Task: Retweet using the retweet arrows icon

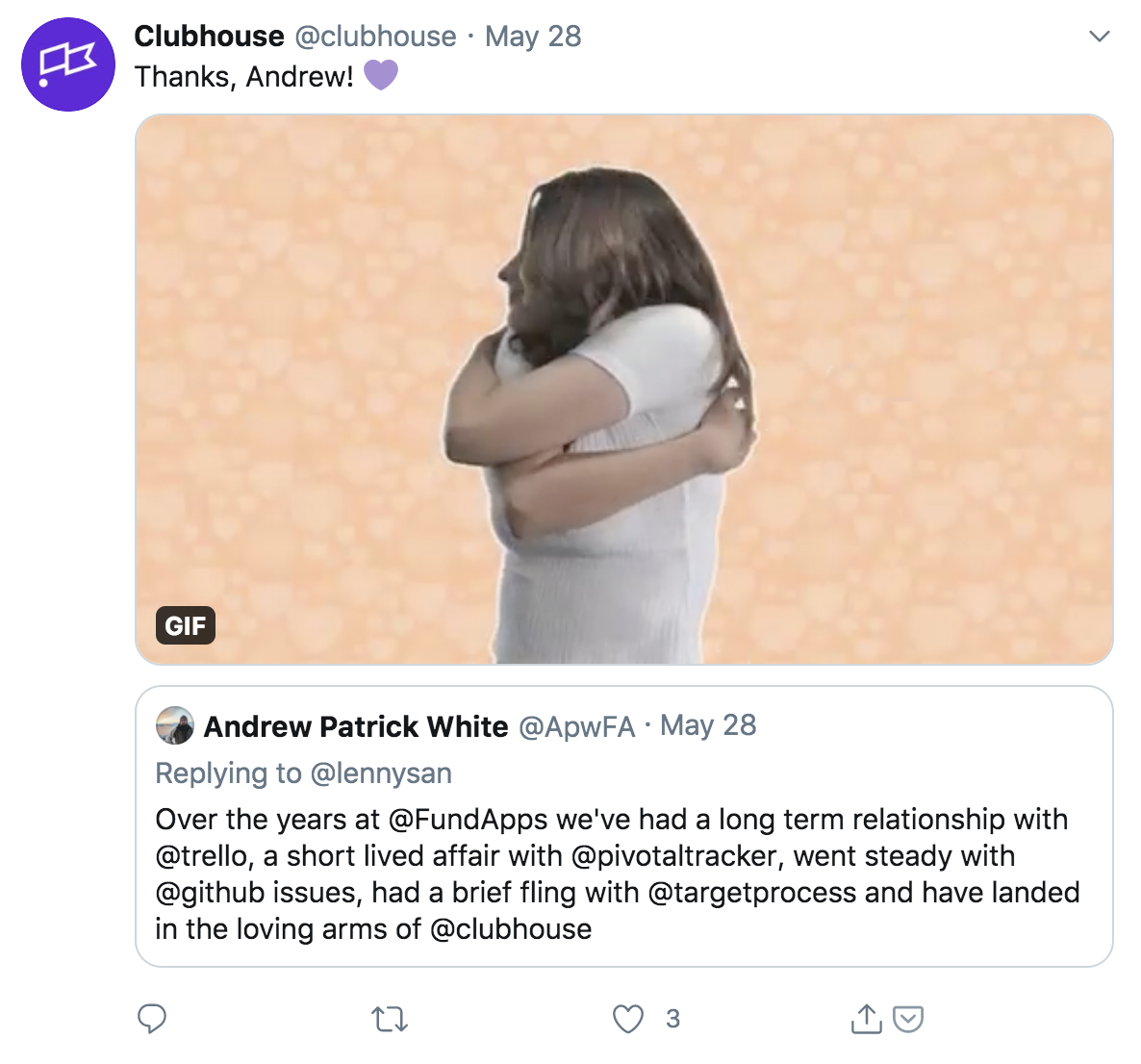Action: tap(390, 1019)
